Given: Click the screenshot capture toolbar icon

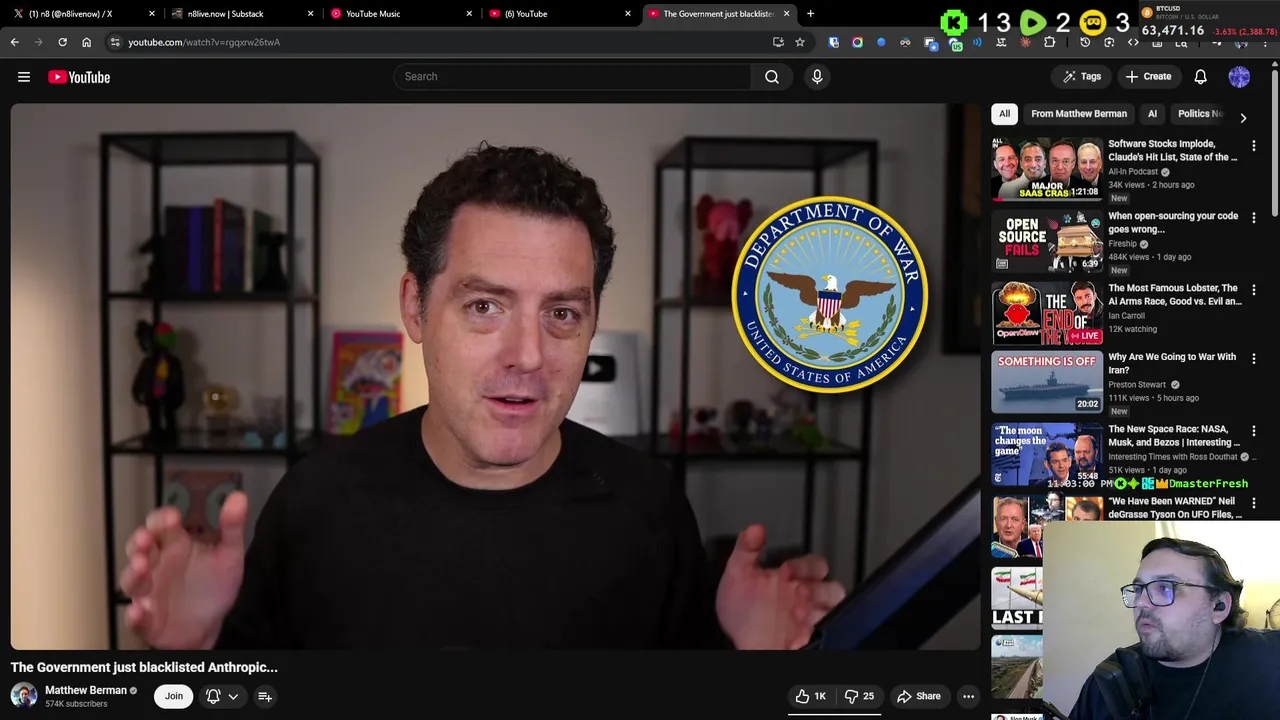Looking at the screenshot, I should (x=1109, y=42).
